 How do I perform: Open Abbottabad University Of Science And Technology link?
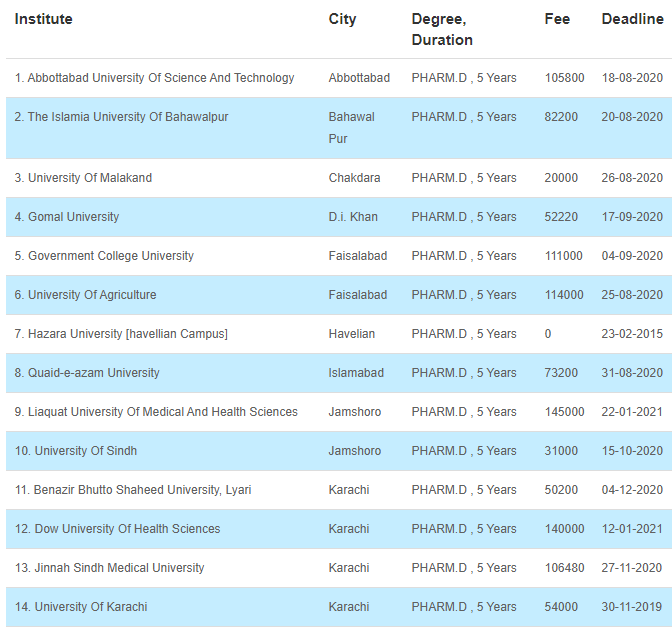pyautogui.click(x=161, y=78)
